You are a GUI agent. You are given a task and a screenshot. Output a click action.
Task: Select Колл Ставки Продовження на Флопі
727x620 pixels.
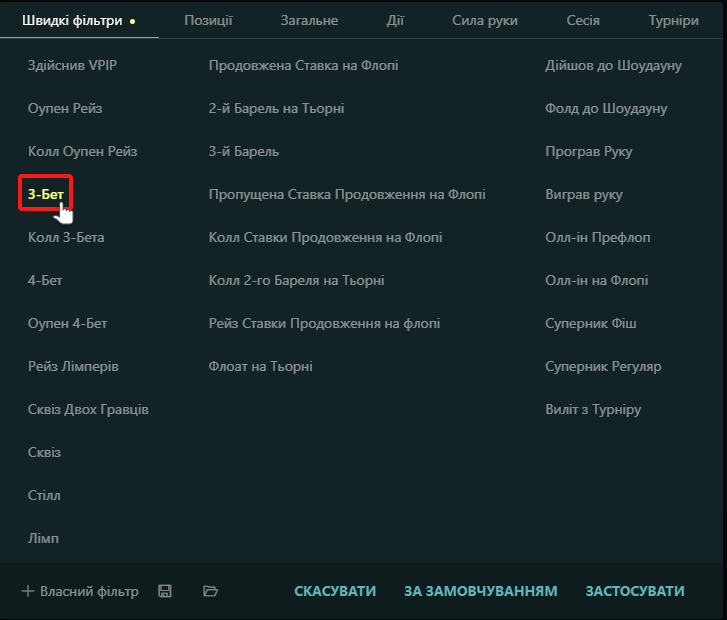[x=325, y=237]
